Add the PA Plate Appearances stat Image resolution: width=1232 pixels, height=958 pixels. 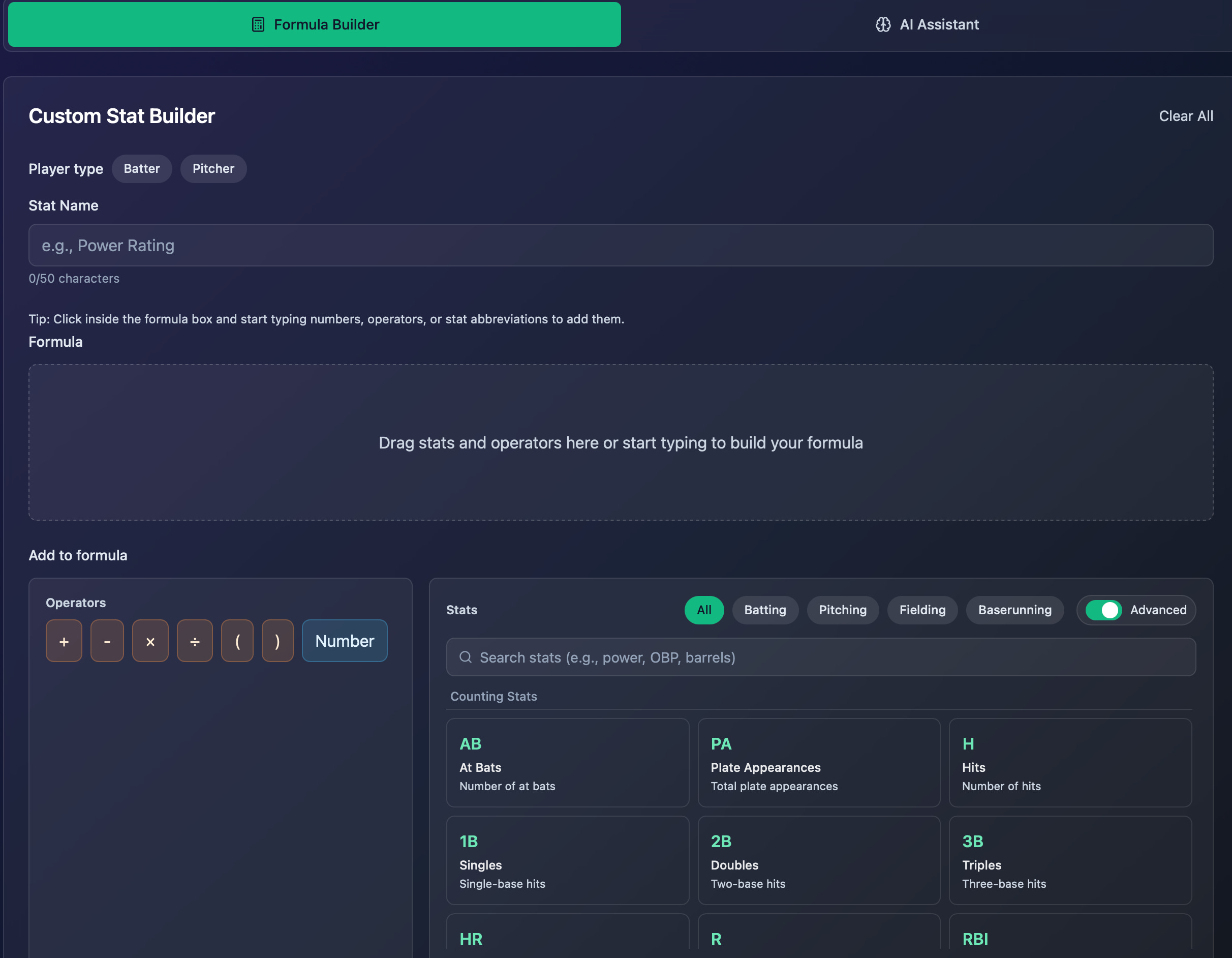pyautogui.click(x=818, y=762)
